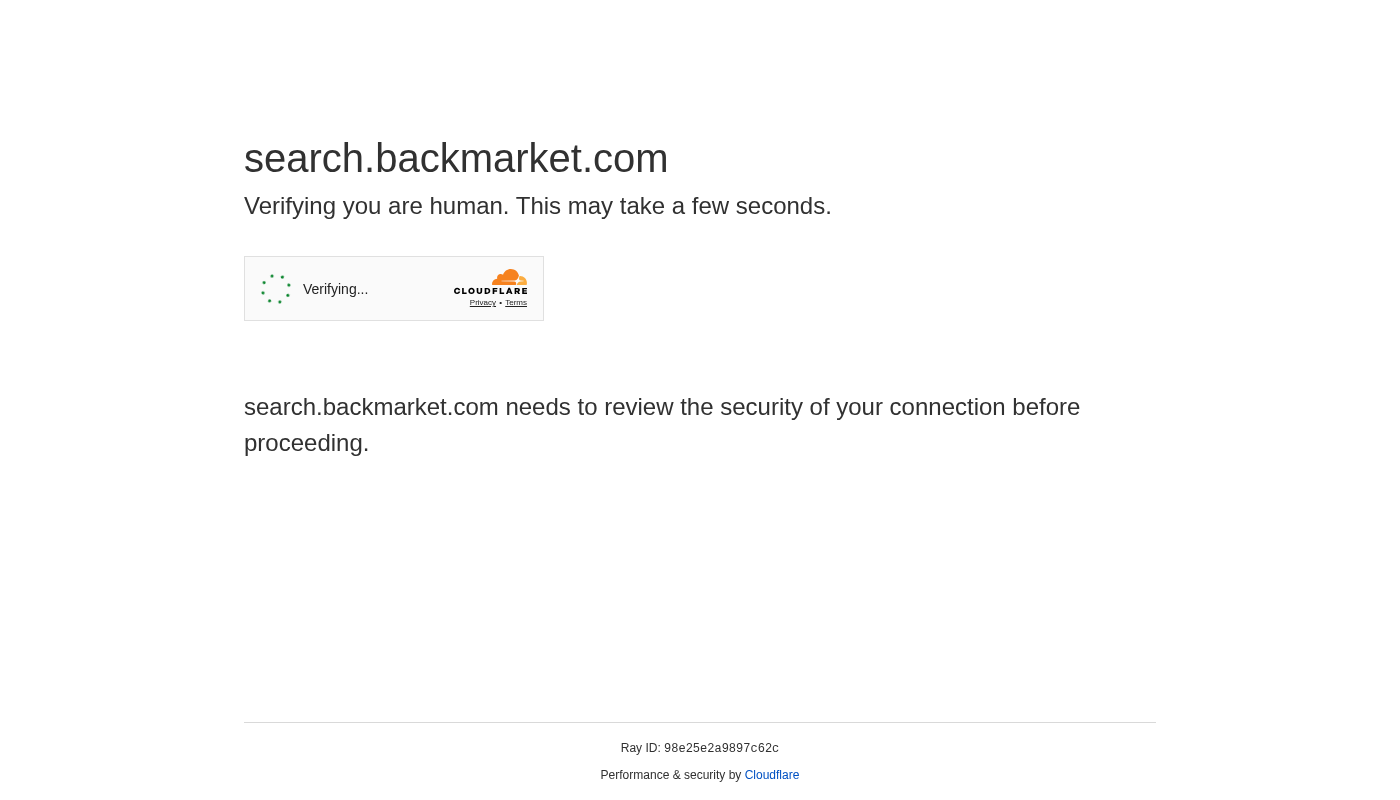Open the Cloudflare link in the footer
The image size is (1400, 800).
(x=772, y=775)
